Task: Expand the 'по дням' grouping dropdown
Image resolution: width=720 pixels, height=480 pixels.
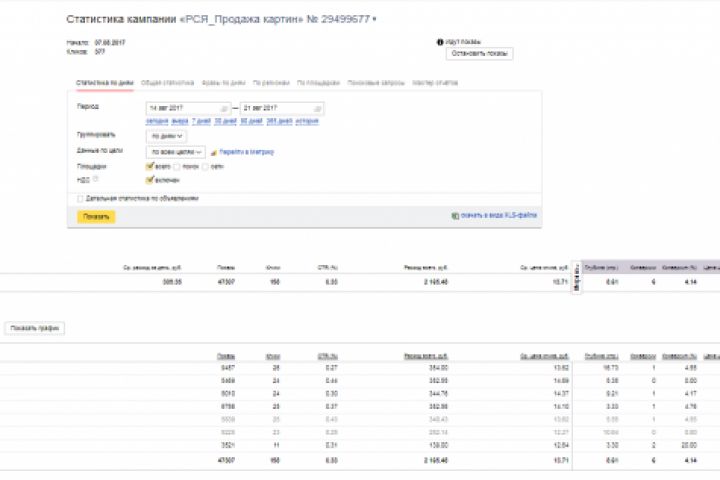Action: tap(165, 135)
